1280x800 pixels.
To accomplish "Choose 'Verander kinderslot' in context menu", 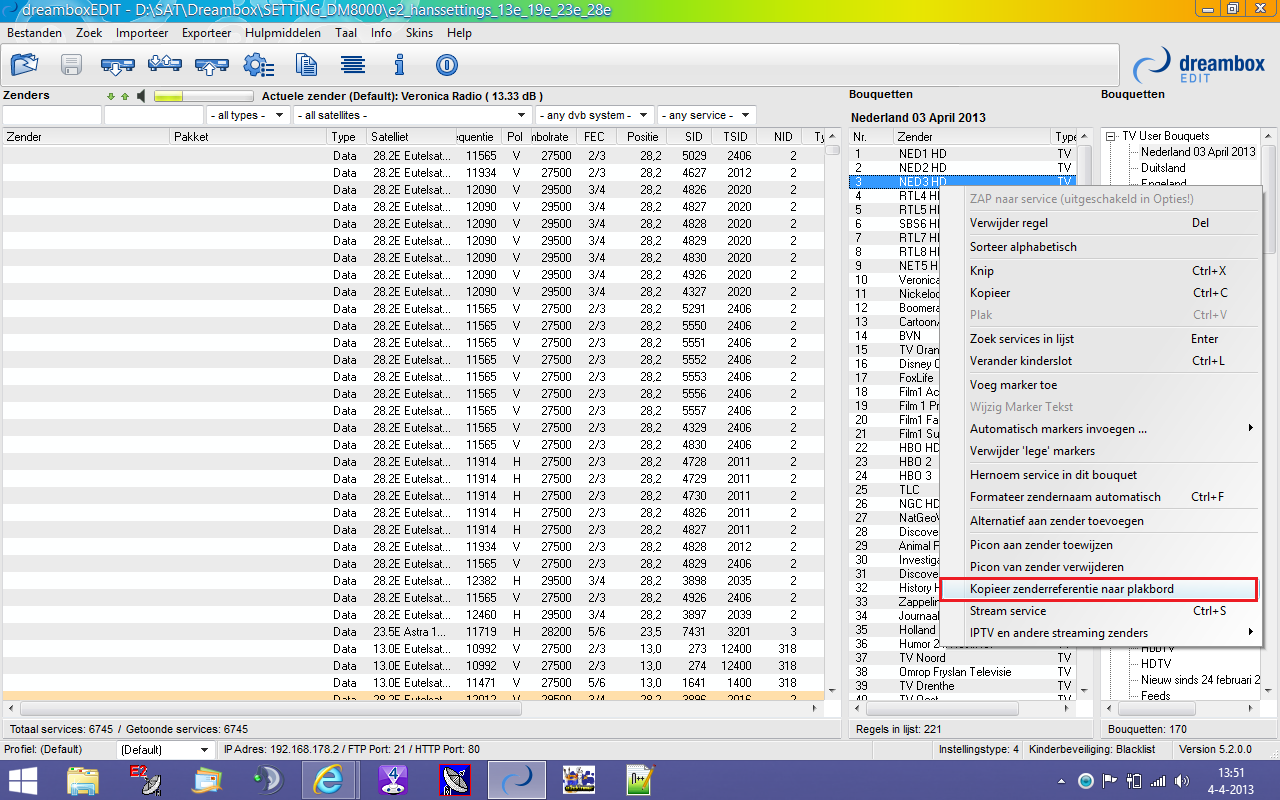I will coord(1100,361).
